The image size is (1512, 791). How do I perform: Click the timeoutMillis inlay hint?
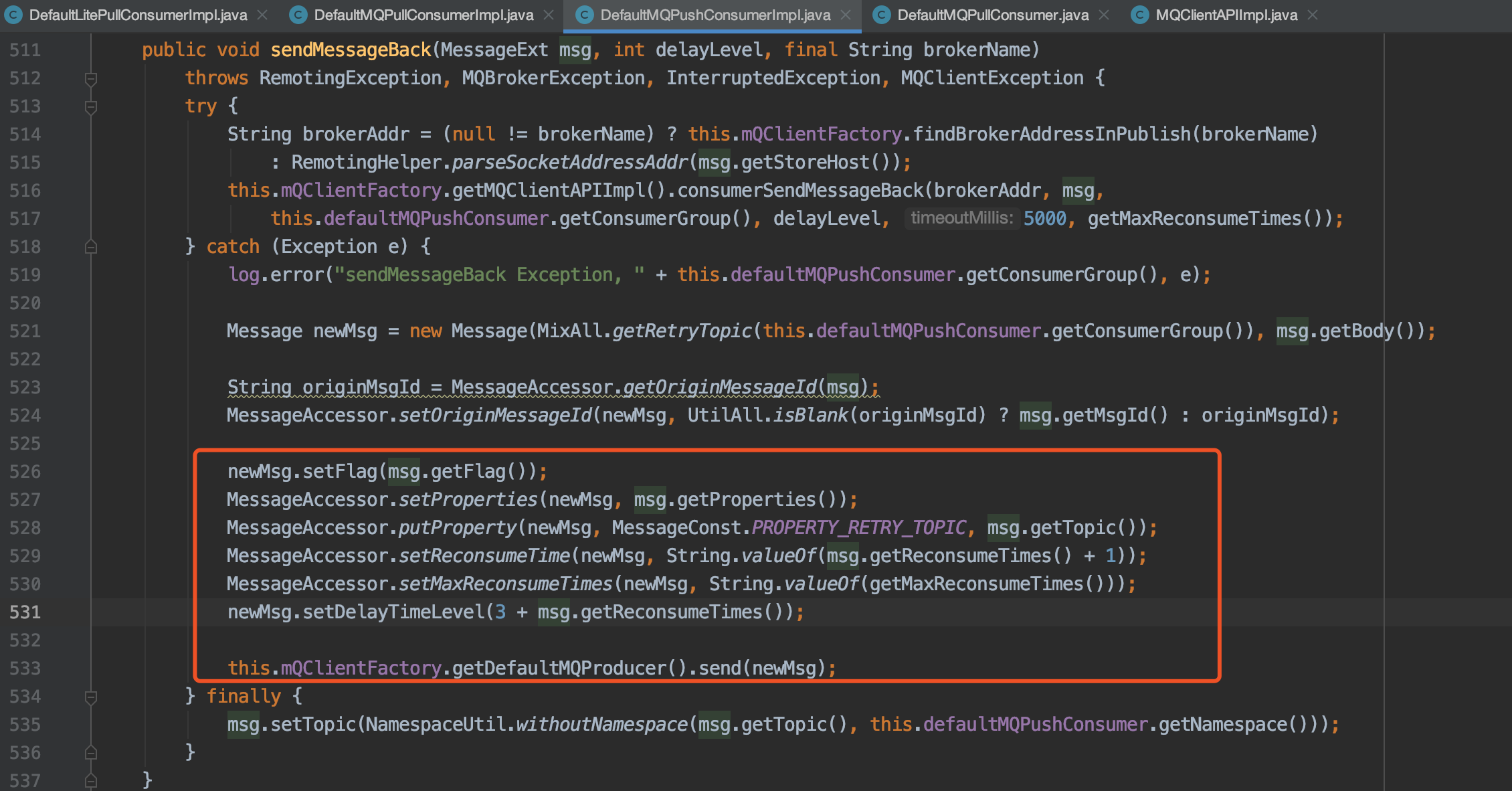tap(961, 218)
